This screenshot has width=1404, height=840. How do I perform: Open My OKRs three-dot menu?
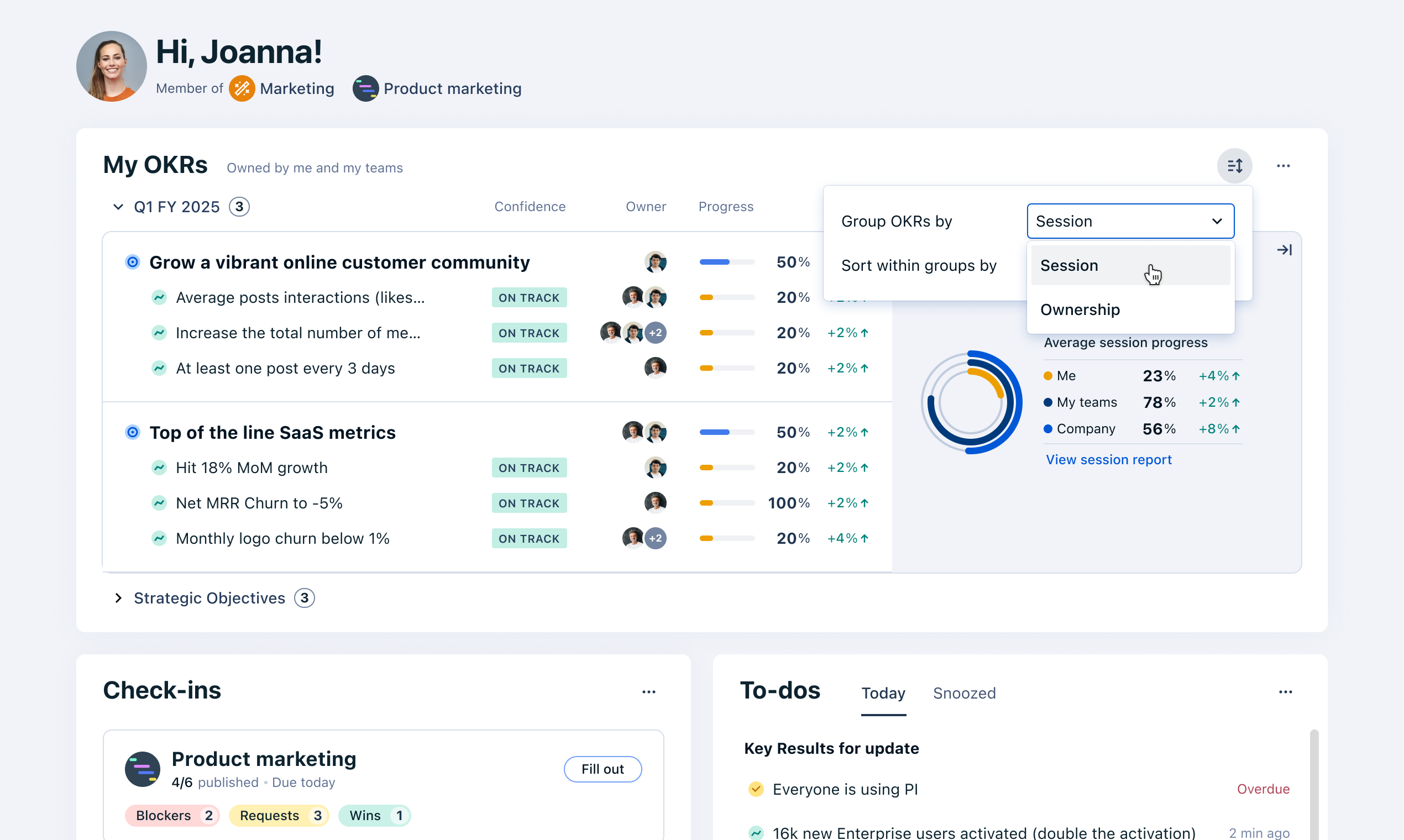pyautogui.click(x=1283, y=166)
